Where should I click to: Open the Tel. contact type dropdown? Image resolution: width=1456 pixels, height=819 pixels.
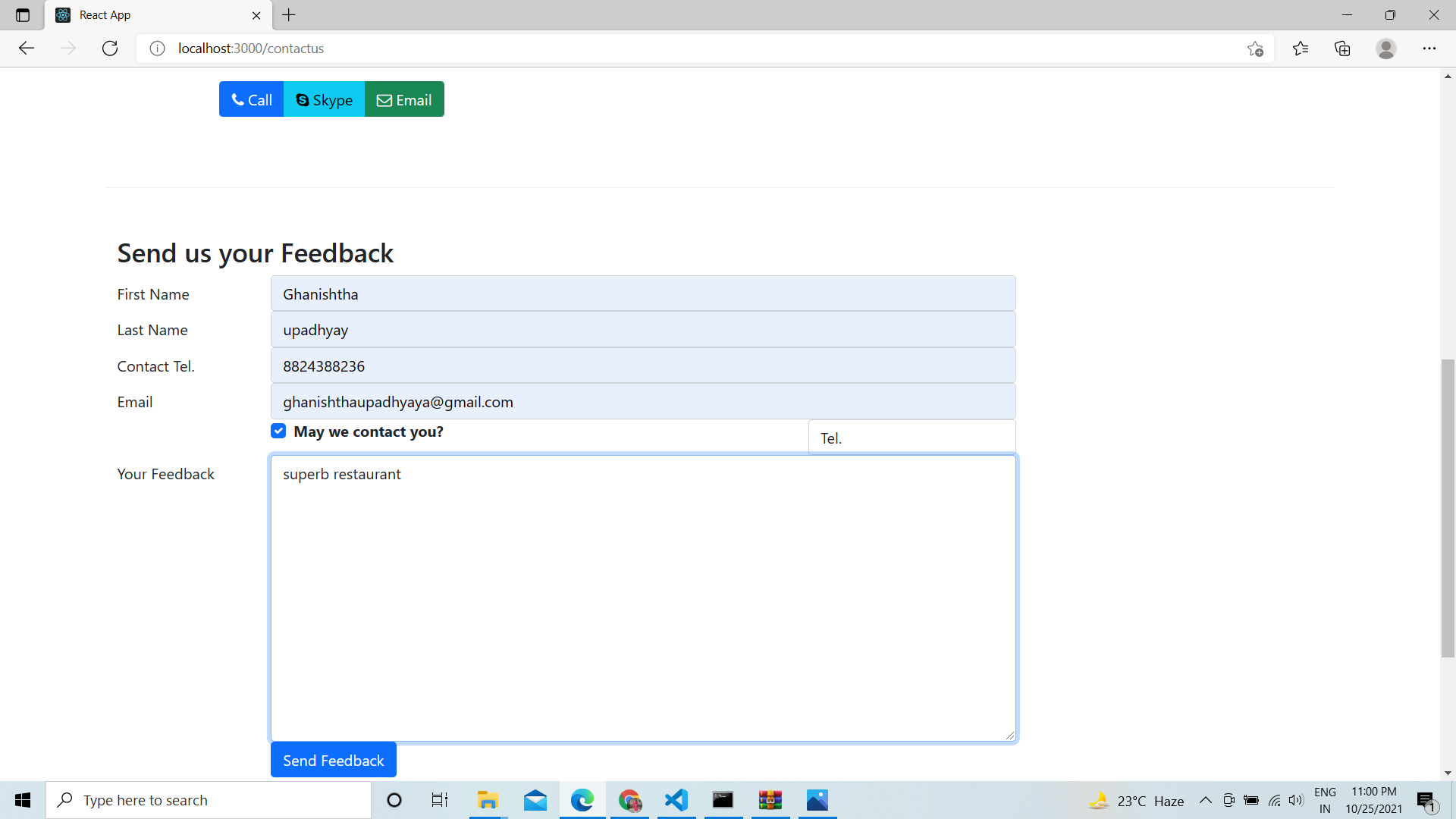pyautogui.click(x=912, y=438)
